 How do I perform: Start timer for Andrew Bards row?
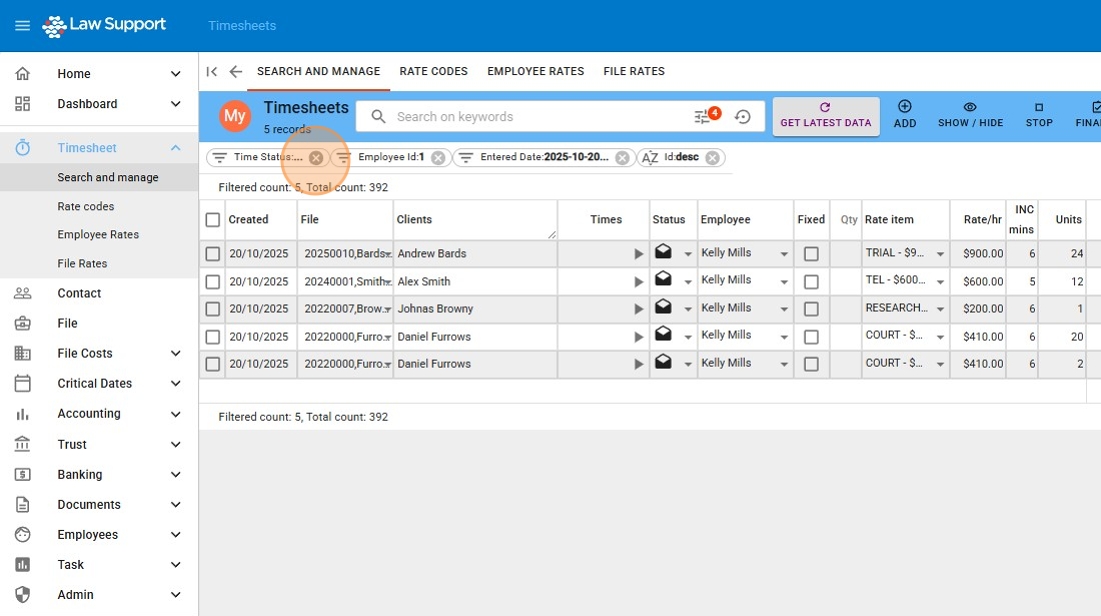638,254
